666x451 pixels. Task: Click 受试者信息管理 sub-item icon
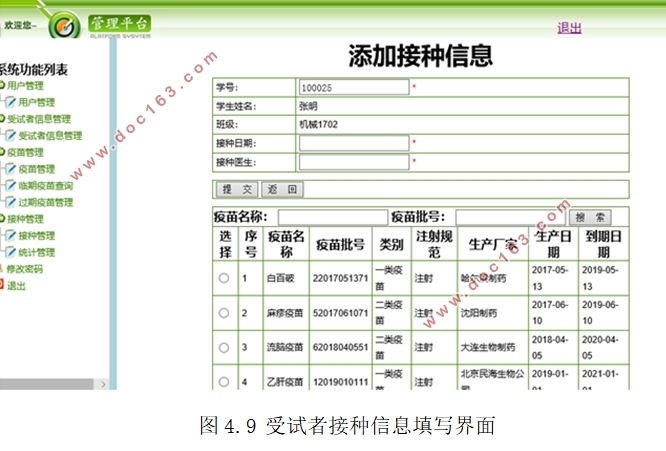coord(10,136)
